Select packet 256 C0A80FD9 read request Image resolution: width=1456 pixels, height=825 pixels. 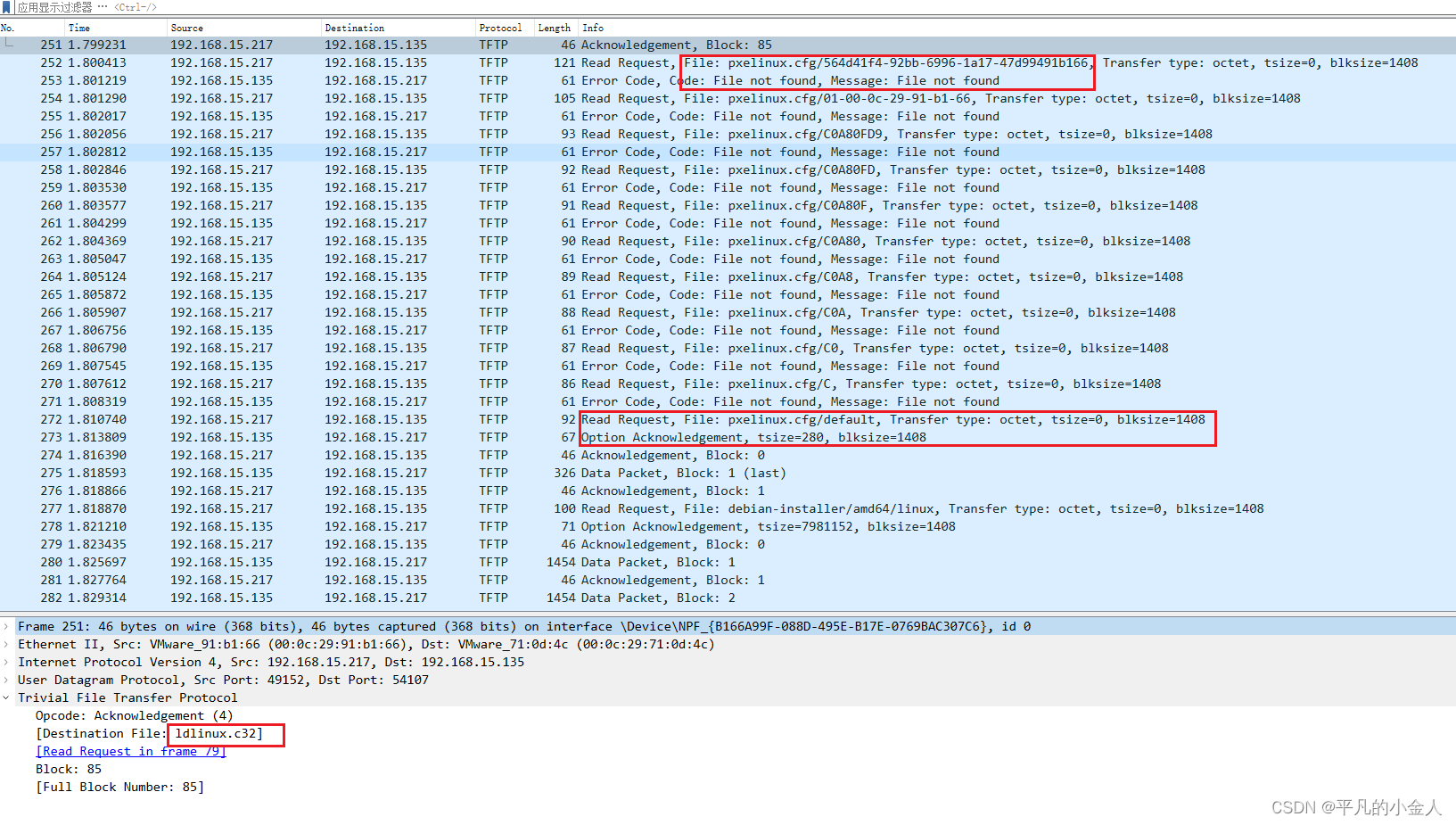tap(728, 134)
